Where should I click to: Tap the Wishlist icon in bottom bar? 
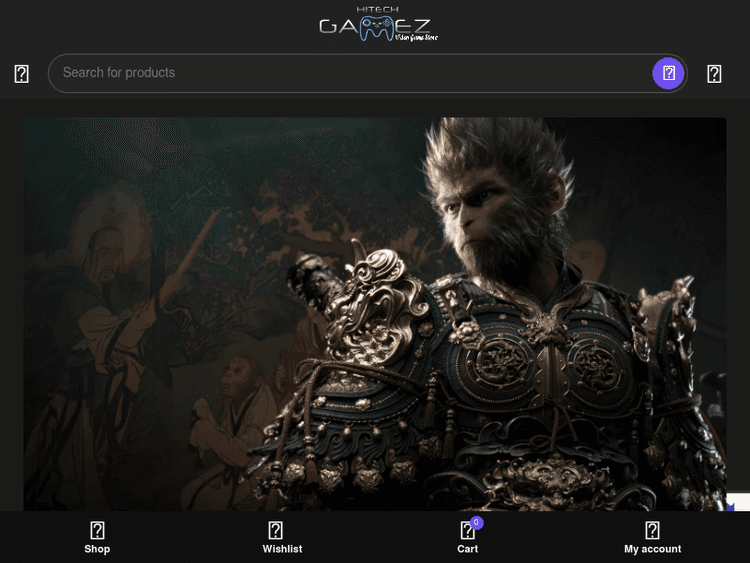click(x=276, y=530)
